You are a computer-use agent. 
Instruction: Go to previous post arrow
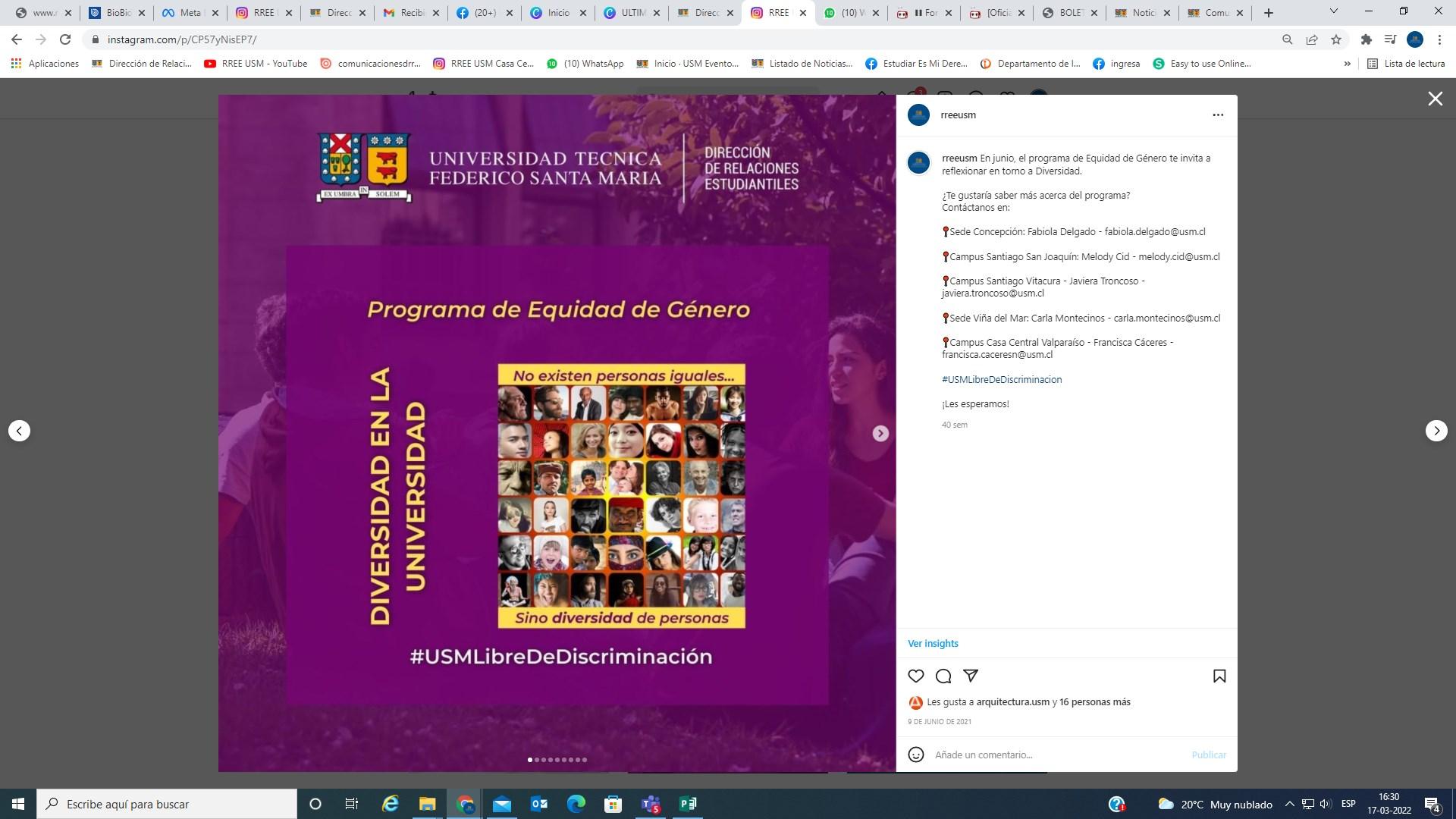coord(20,431)
